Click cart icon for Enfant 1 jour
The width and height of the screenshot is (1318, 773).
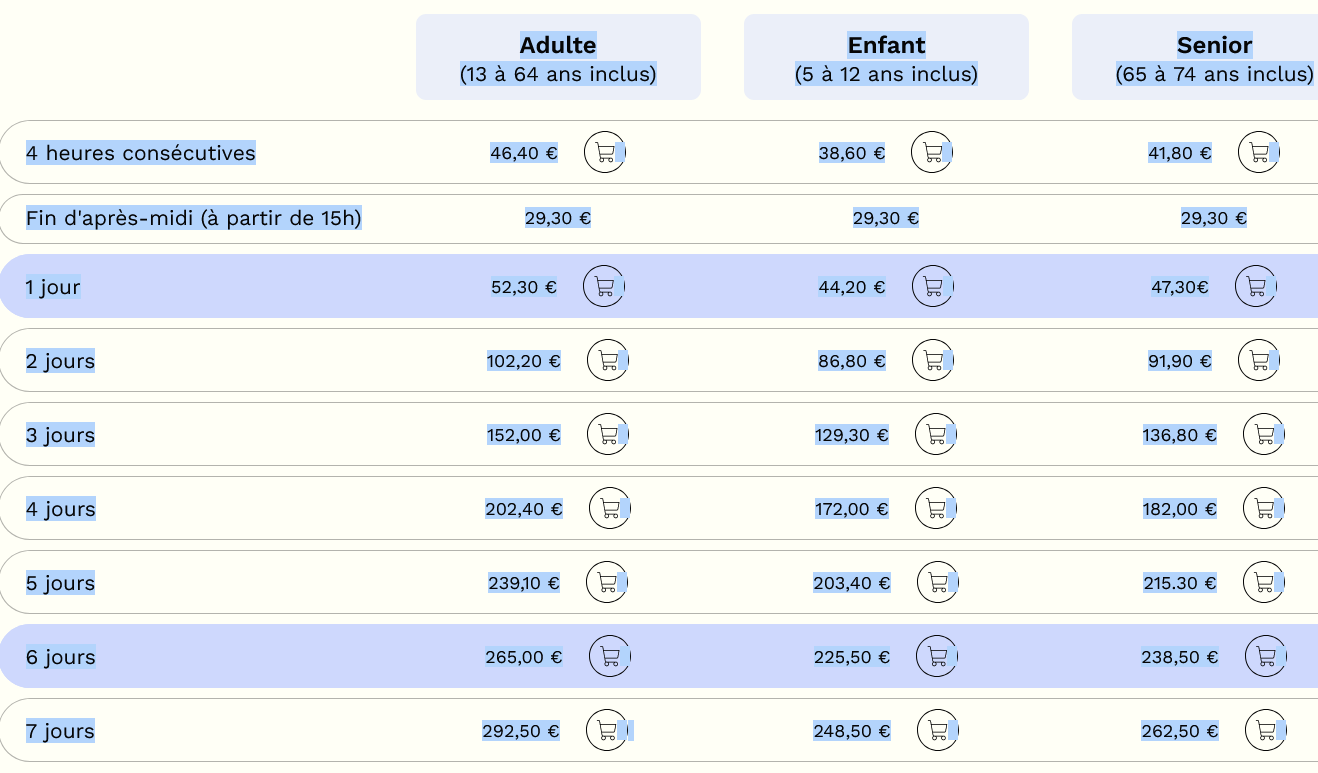pos(932,287)
